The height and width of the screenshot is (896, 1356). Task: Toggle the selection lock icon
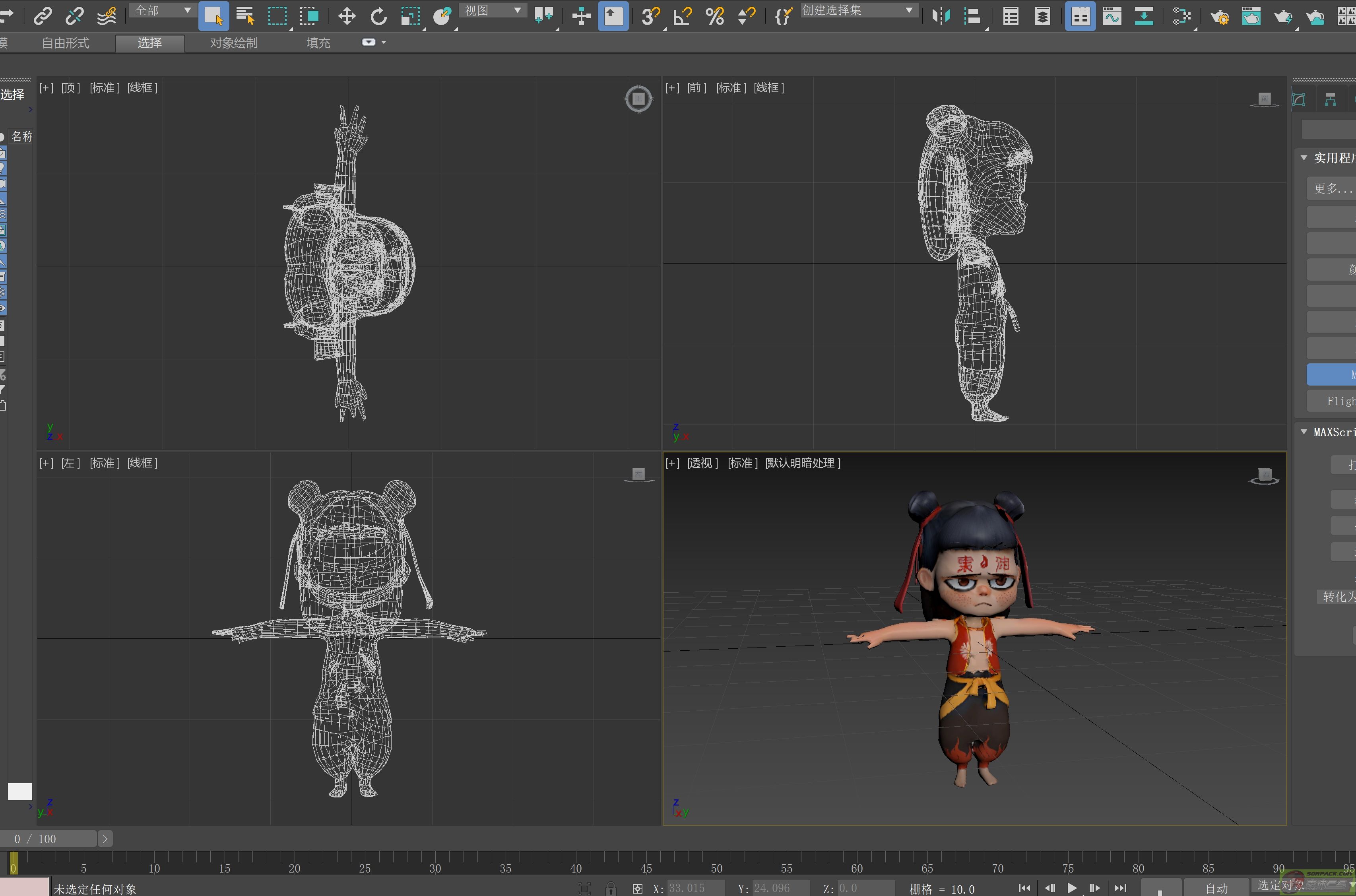(611, 888)
